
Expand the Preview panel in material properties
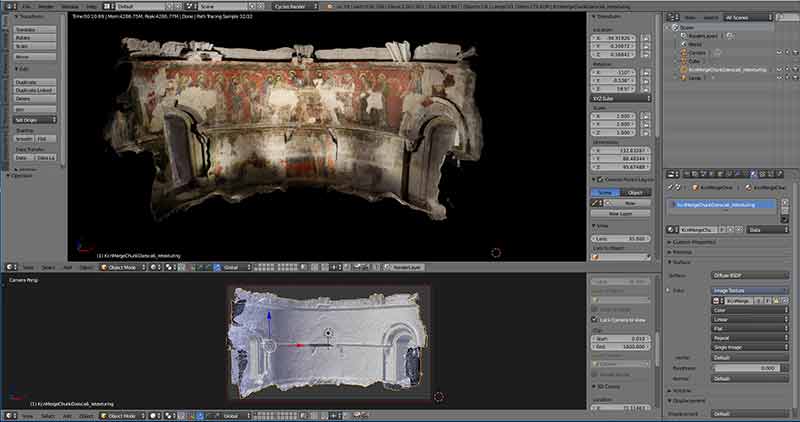680,252
